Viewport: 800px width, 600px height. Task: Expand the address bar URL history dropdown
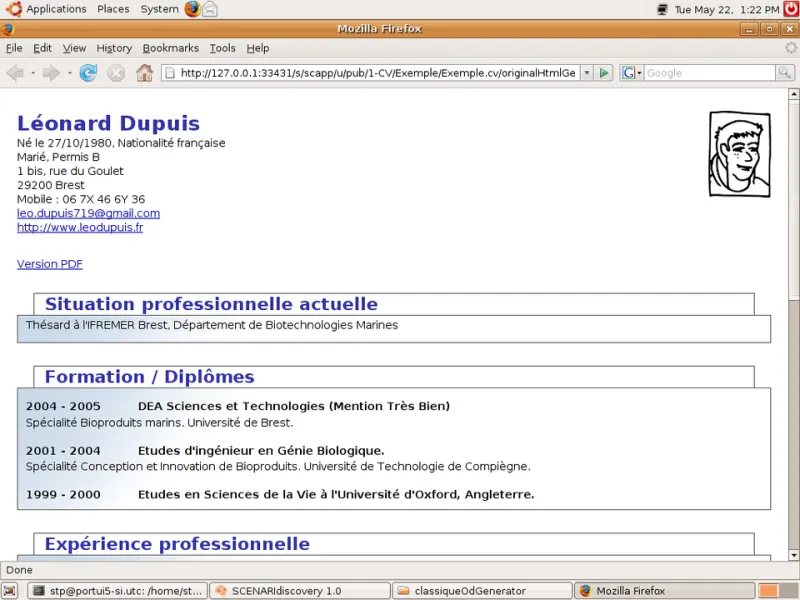tap(587, 73)
